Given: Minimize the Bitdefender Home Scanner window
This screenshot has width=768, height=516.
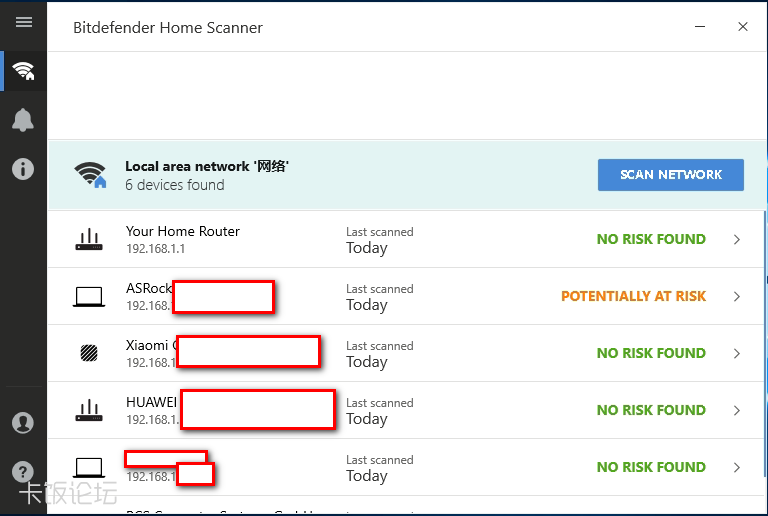Looking at the screenshot, I should coord(700,26).
